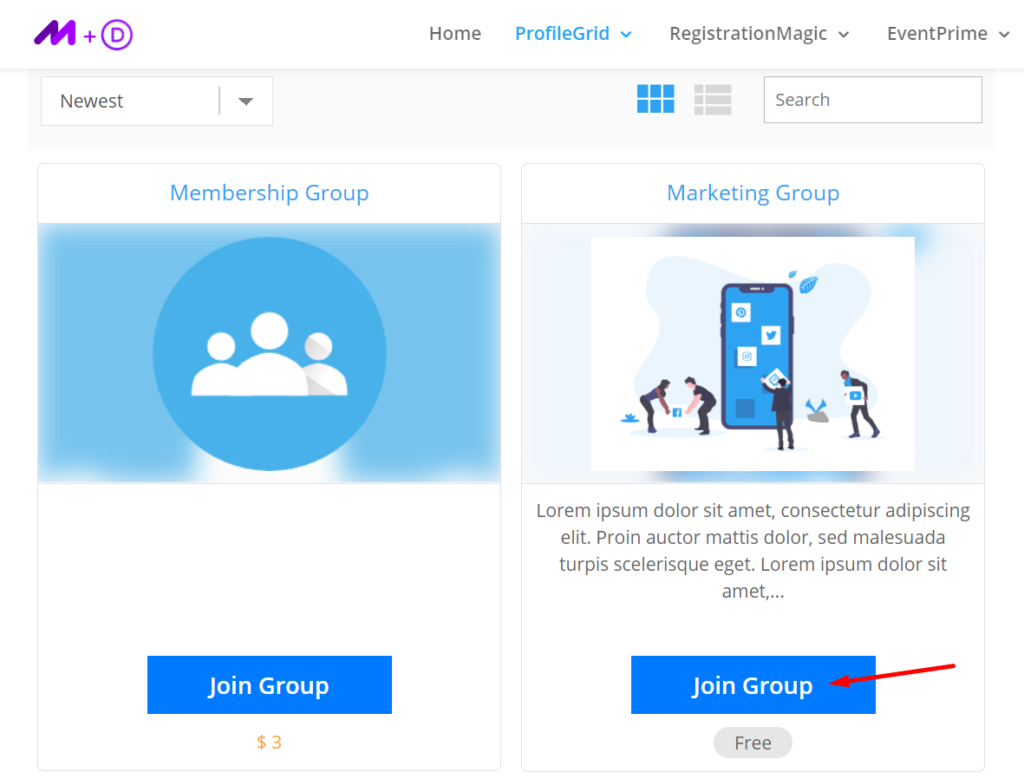Click the Free badge under Marketing Group

pyautogui.click(x=752, y=742)
